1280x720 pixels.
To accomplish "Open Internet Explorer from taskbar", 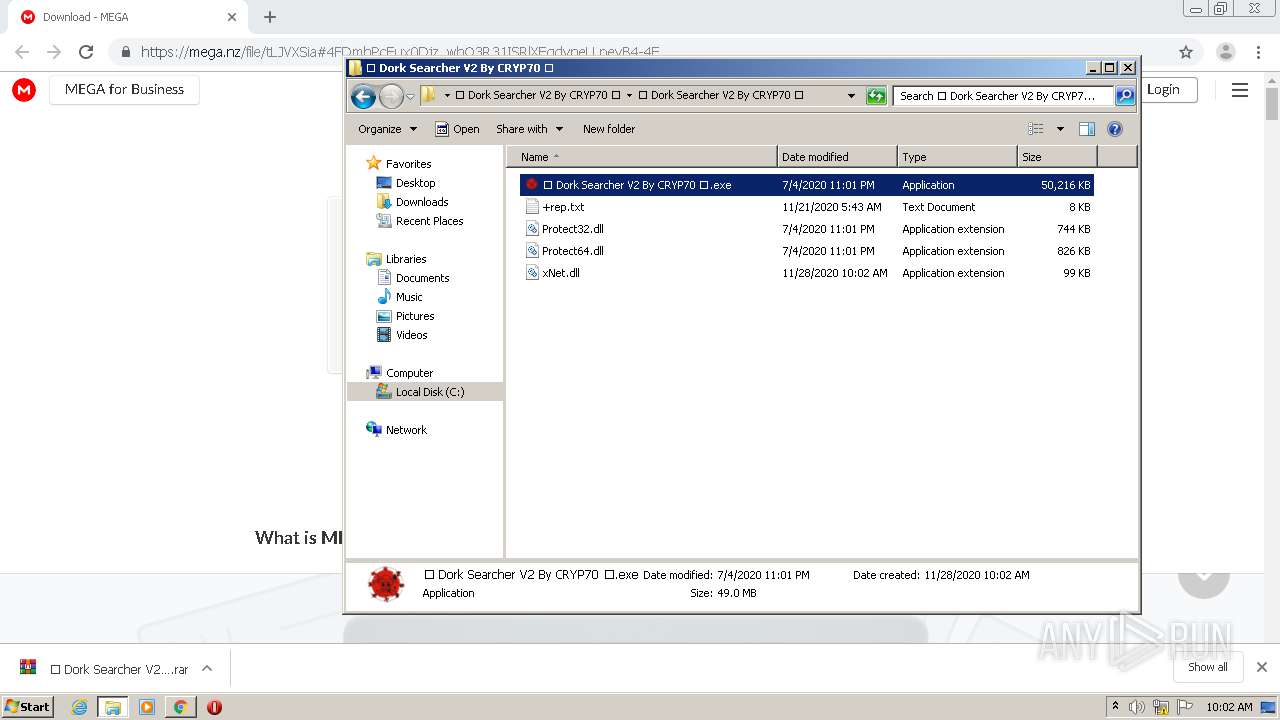I will point(79,707).
